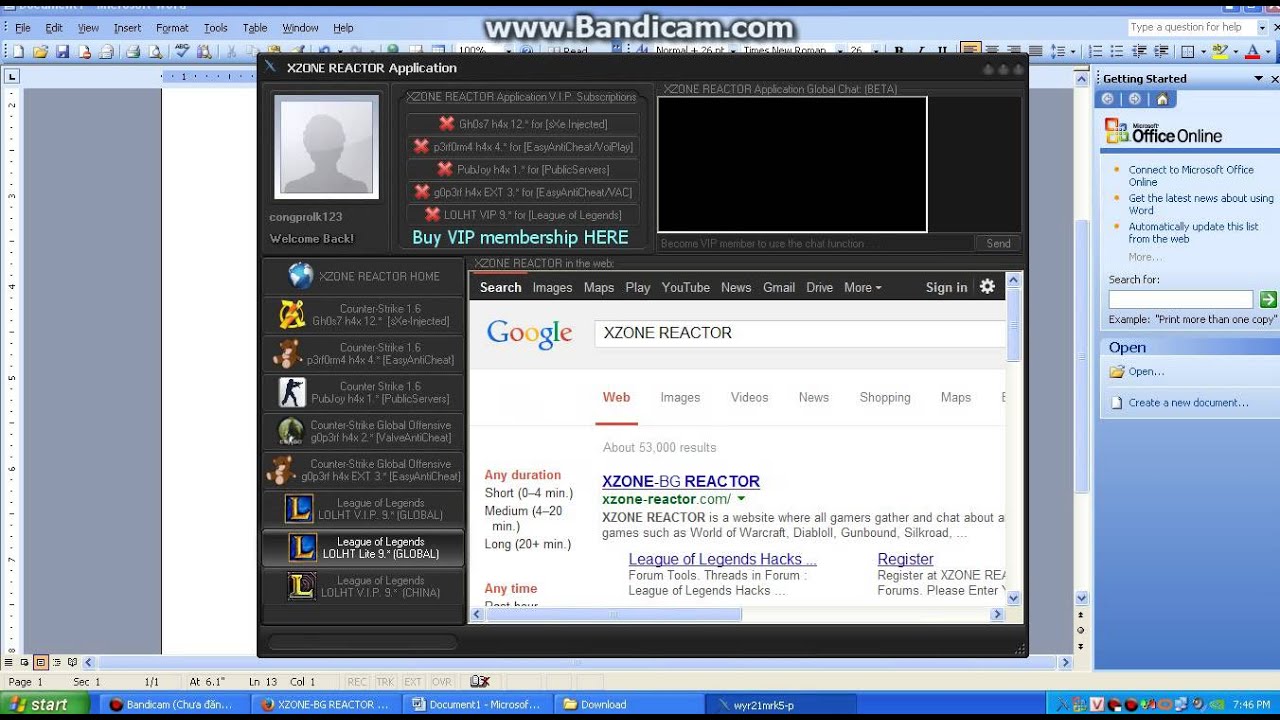This screenshot has width=1280, height=720.
Task: Click the user avatar picture of congprolk123
Action: [326, 146]
